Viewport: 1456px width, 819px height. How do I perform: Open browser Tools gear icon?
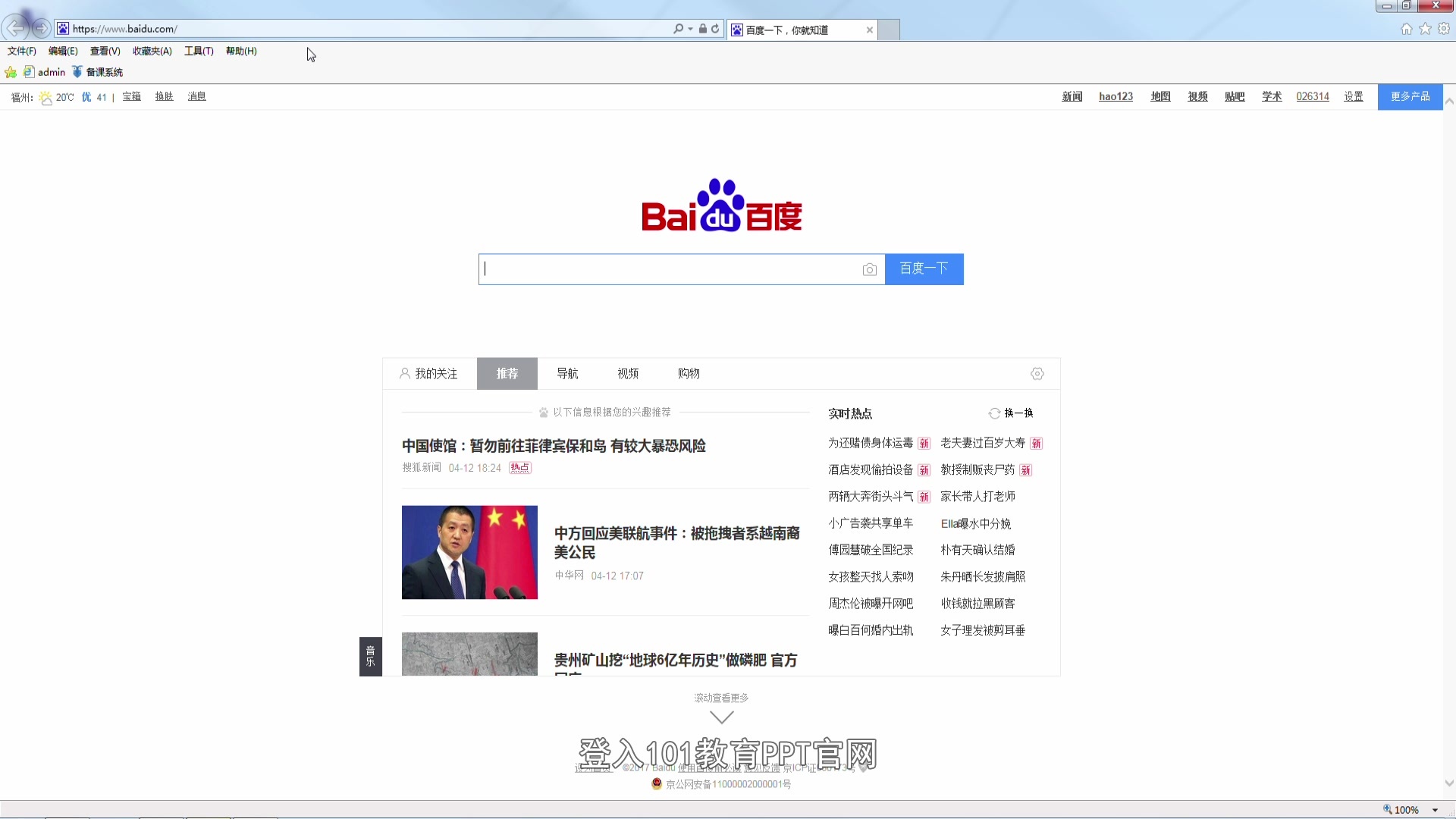pos(1444,29)
